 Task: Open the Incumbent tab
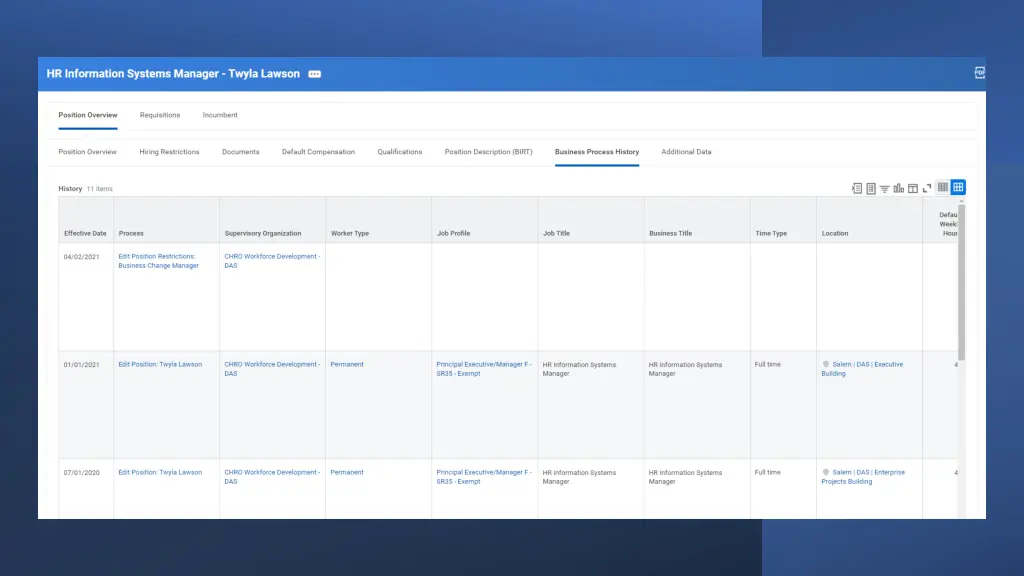pyautogui.click(x=220, y=115)
